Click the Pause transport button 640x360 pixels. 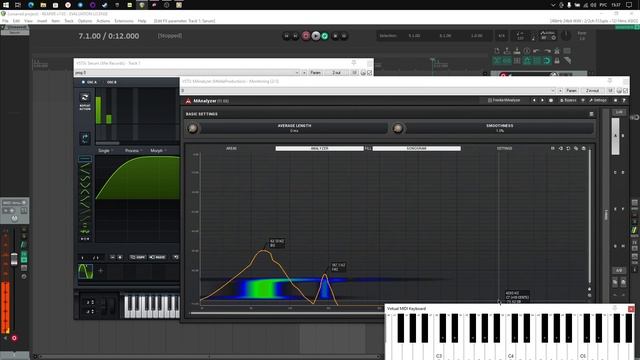pyautogui.click(x=344, y=36)
